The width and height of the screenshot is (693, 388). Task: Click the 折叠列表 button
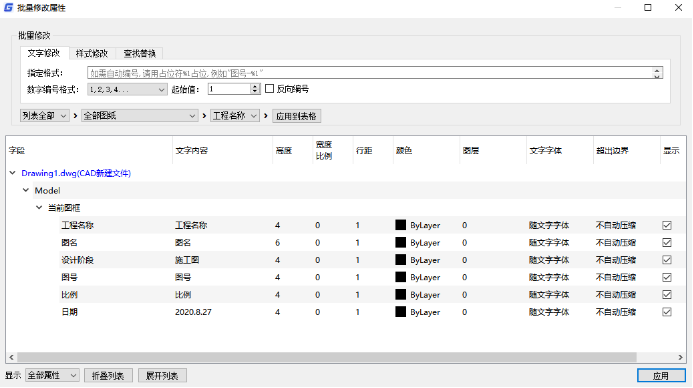tap(108, 376)
